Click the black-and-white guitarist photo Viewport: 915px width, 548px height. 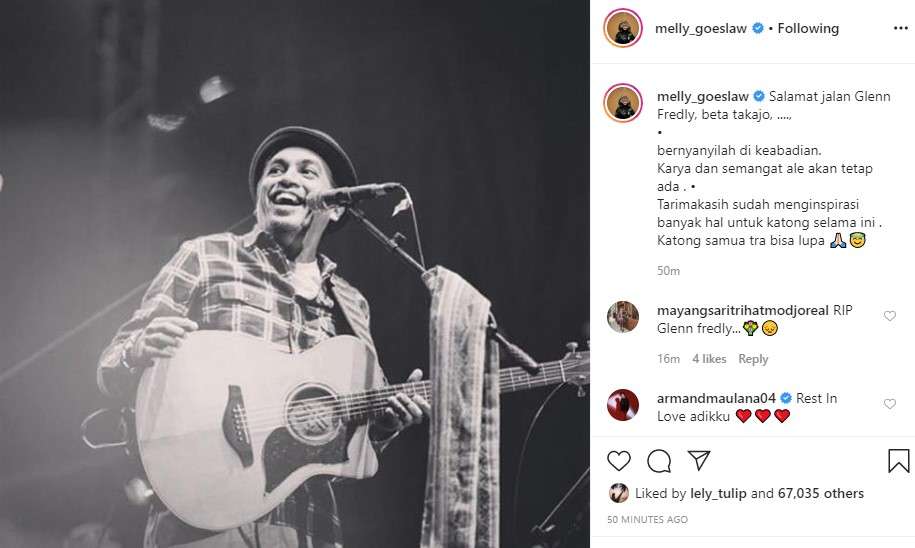[x=295, y=274]
